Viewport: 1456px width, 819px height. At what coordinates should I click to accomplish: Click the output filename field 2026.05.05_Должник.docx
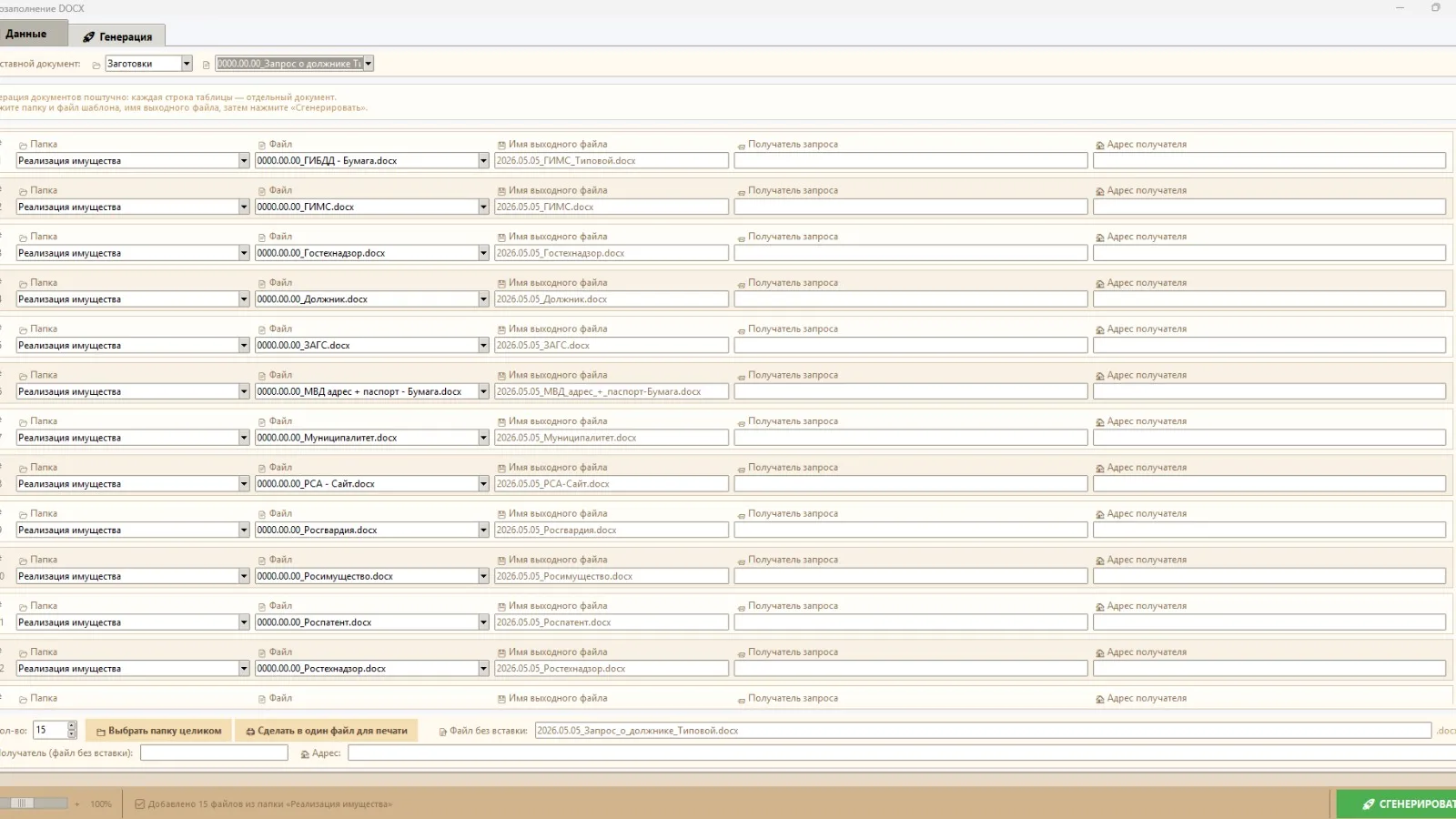(612, 299)
